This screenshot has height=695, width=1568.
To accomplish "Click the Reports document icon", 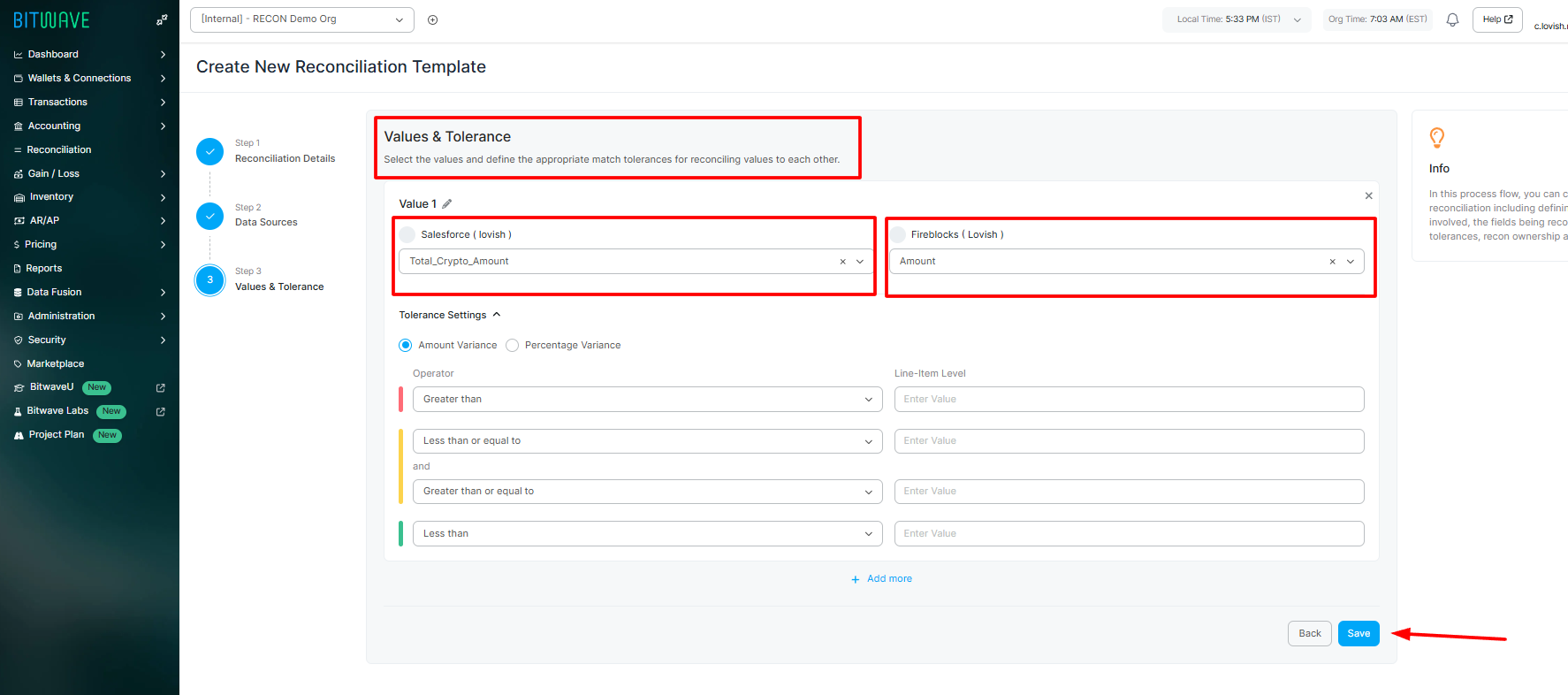I will [17, 269].
